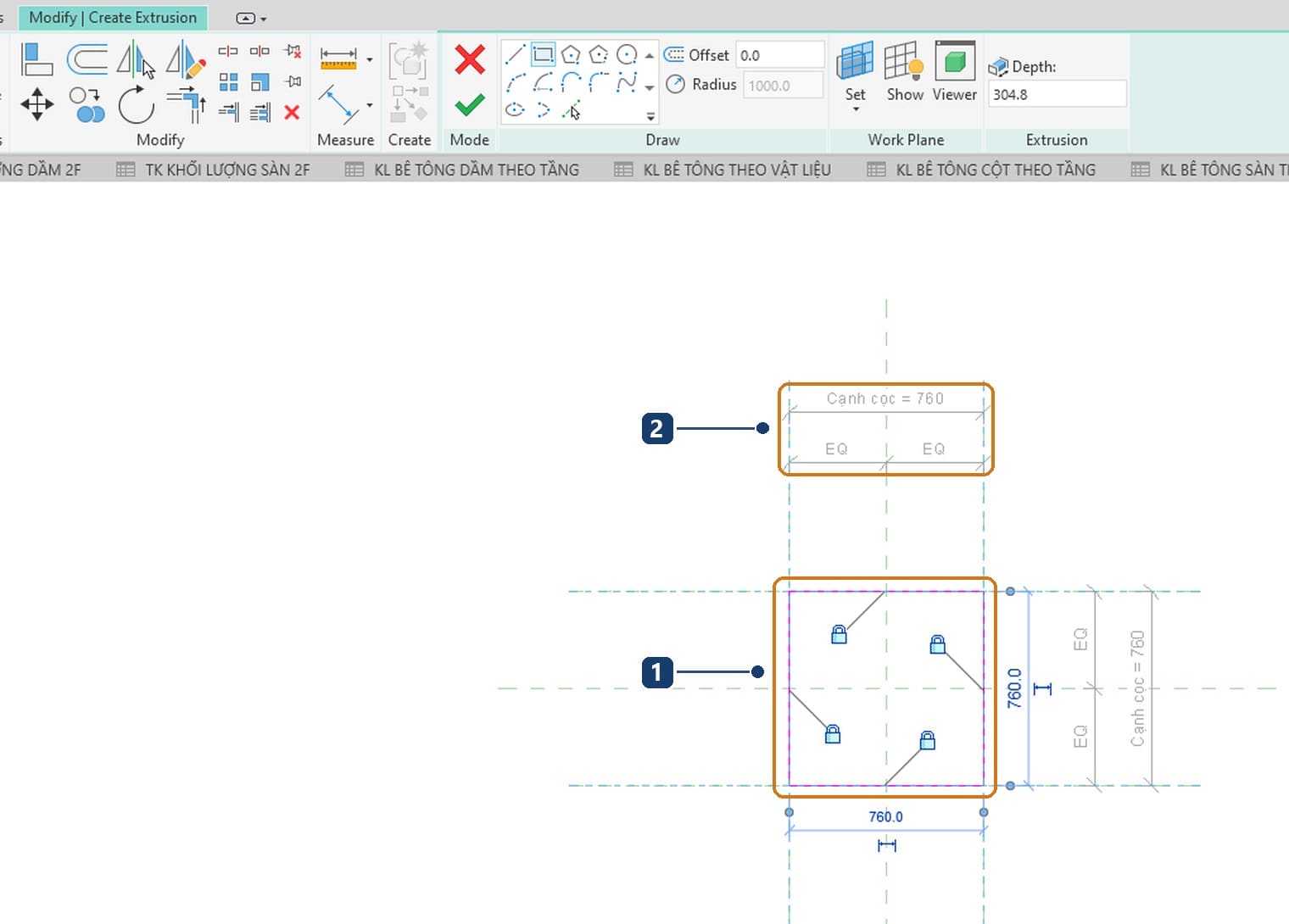Open the Set work plane dropdown
This screenshot has width=1289, height=924.
[855, 110]
